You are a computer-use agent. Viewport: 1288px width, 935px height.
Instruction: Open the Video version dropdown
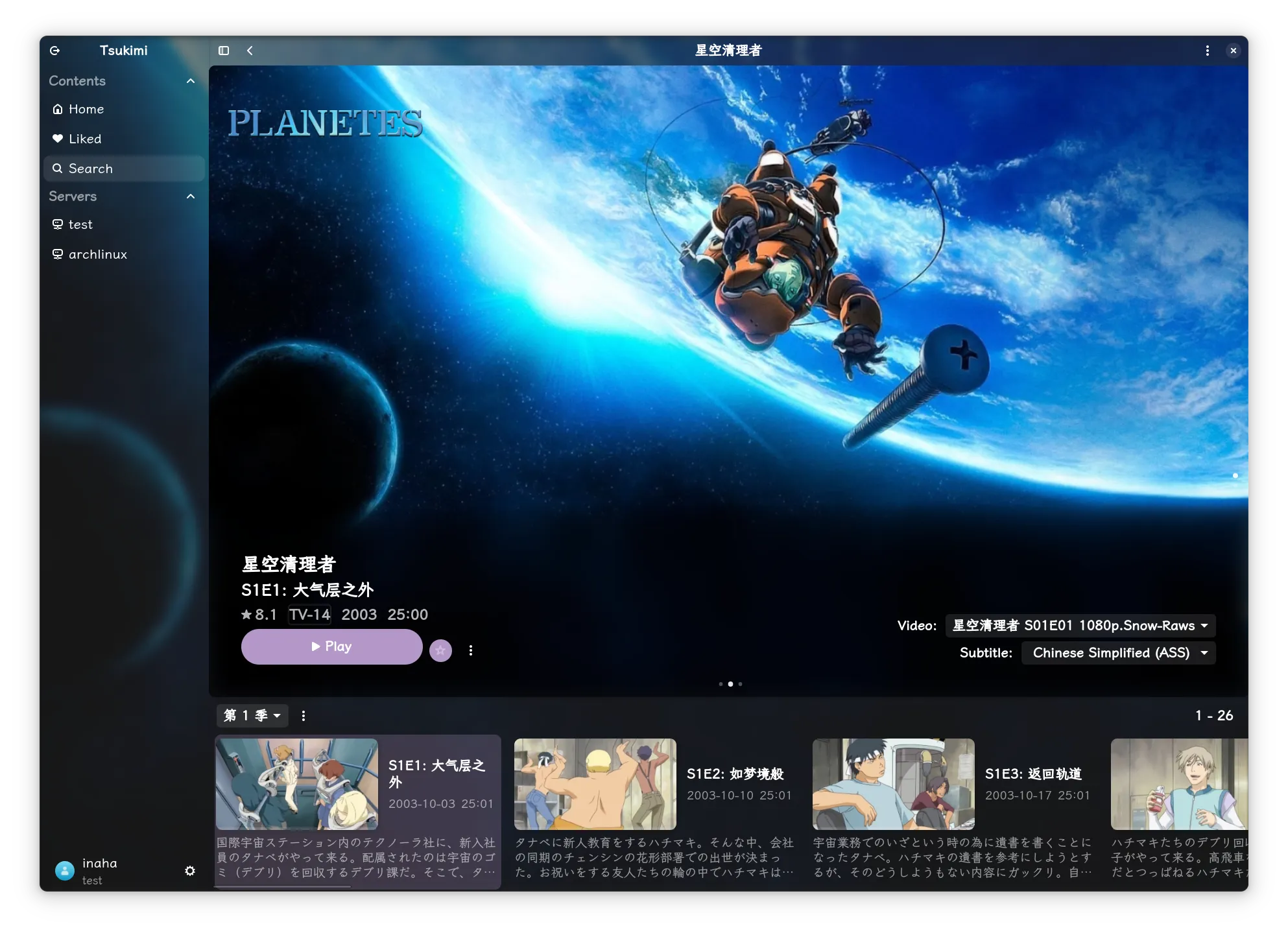[x=1080, y=626]
